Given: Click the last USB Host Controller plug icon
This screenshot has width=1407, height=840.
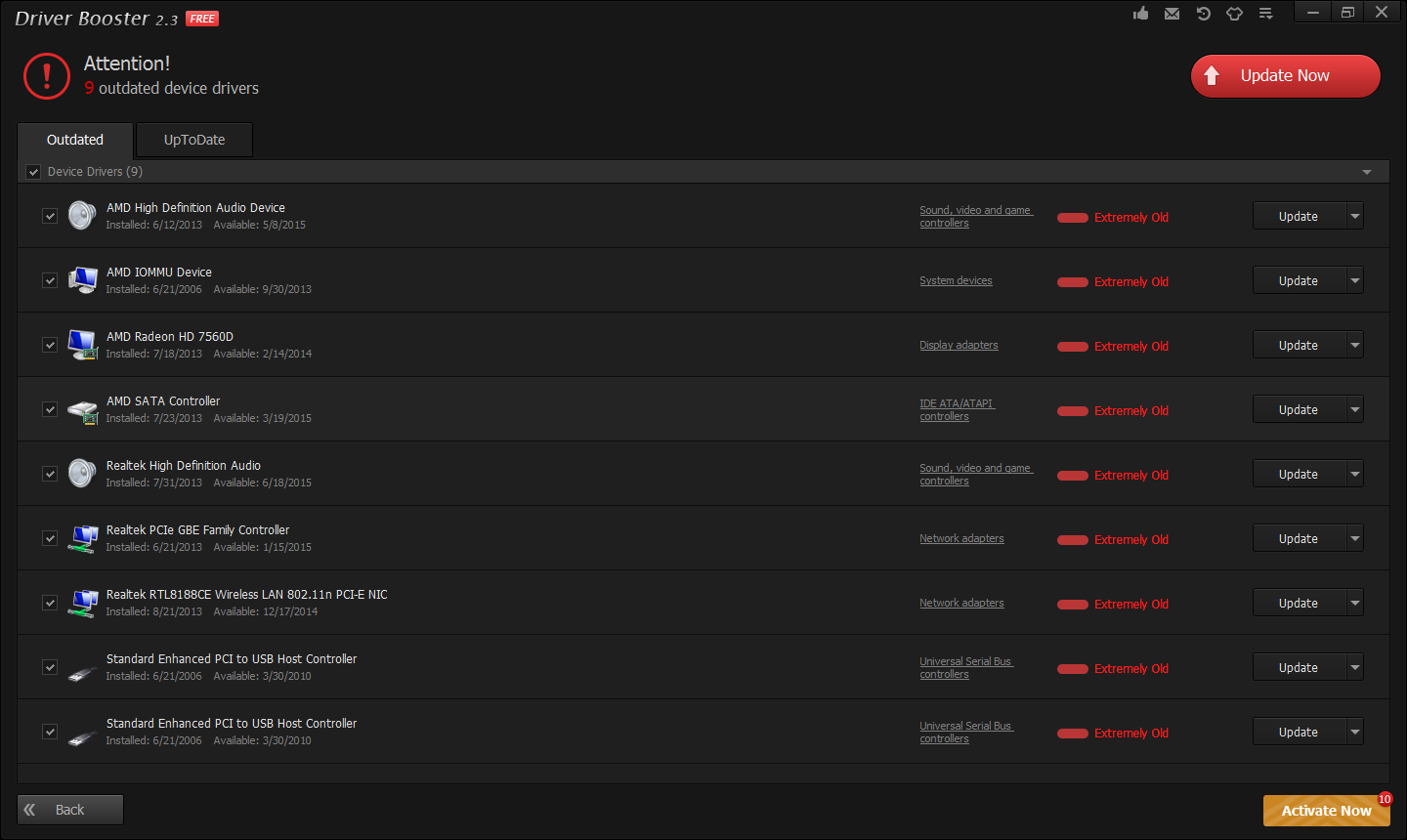Looking at the screenshot, I should (82, 736).
